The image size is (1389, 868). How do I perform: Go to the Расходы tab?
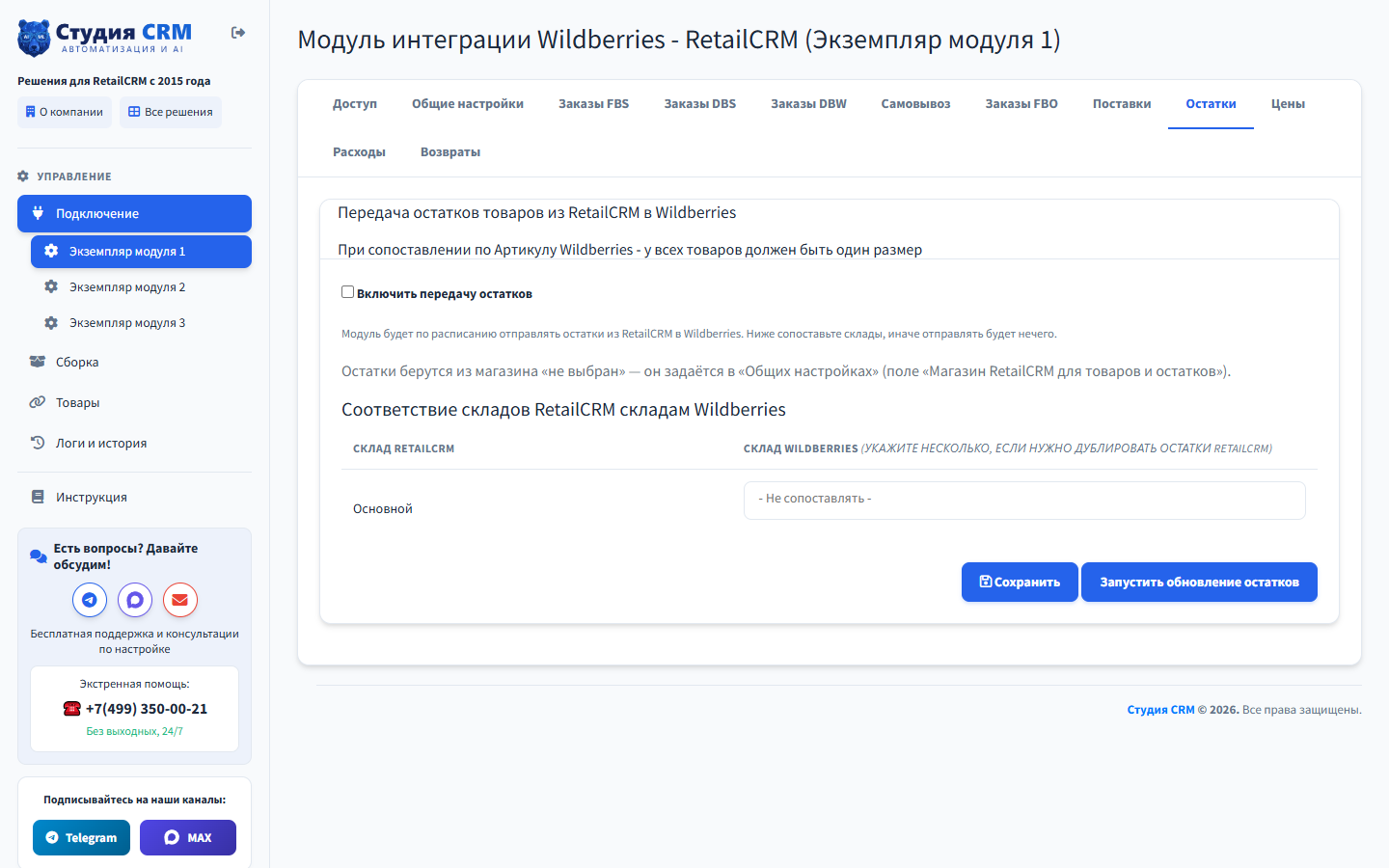(359, 152)
